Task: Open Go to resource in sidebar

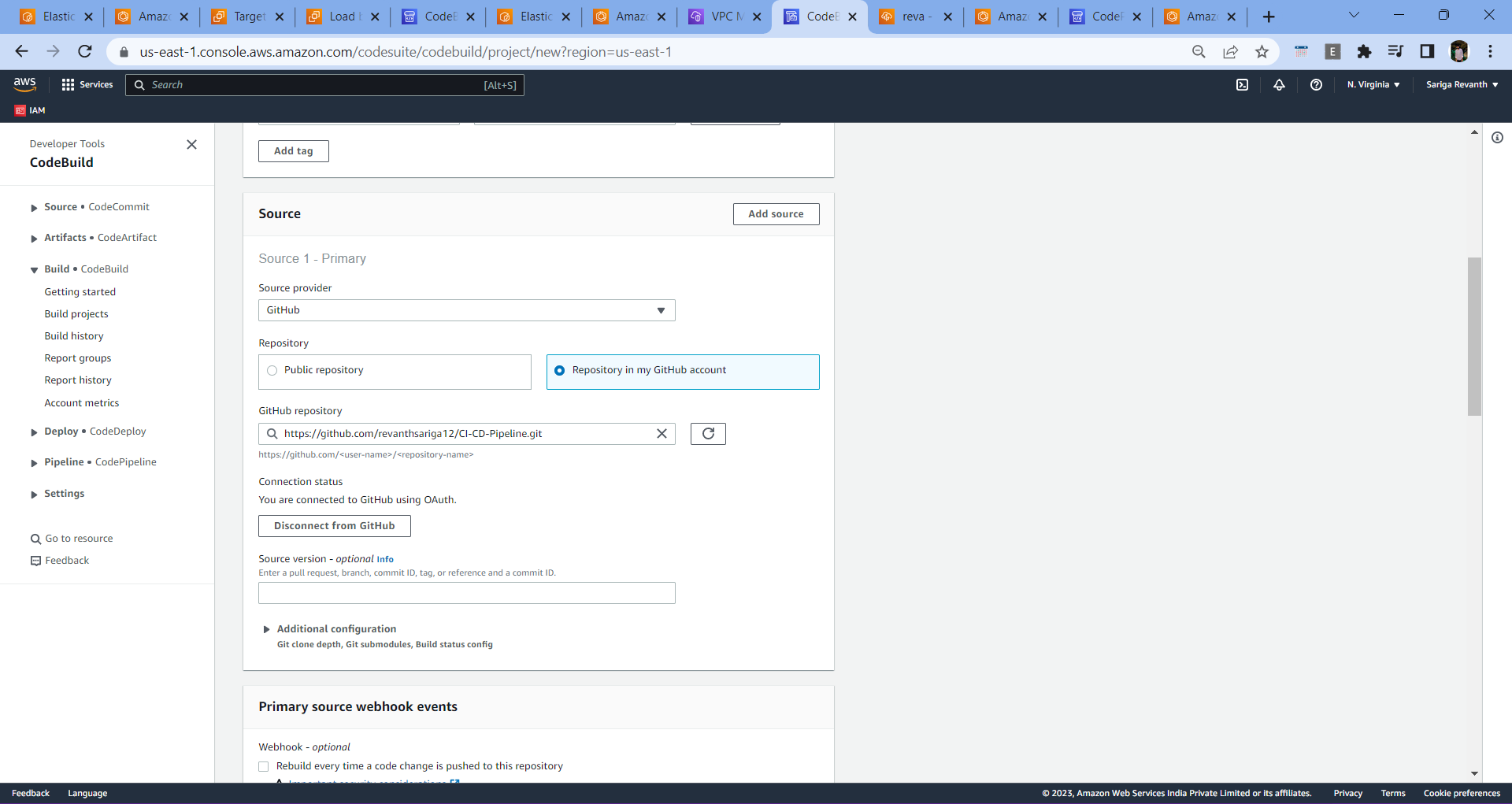Action: (x=72, y=539)
